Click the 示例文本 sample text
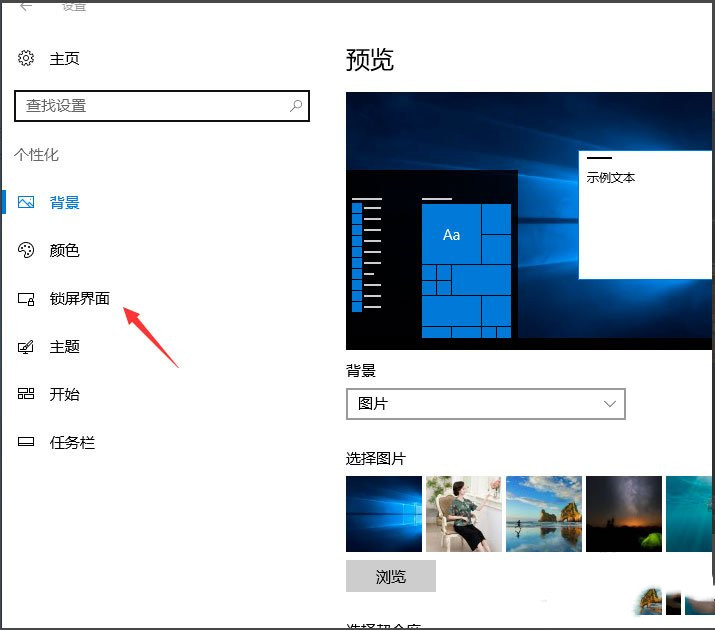Screen dimensions: 715x630 pyautogui.click(x=611, y=177)
